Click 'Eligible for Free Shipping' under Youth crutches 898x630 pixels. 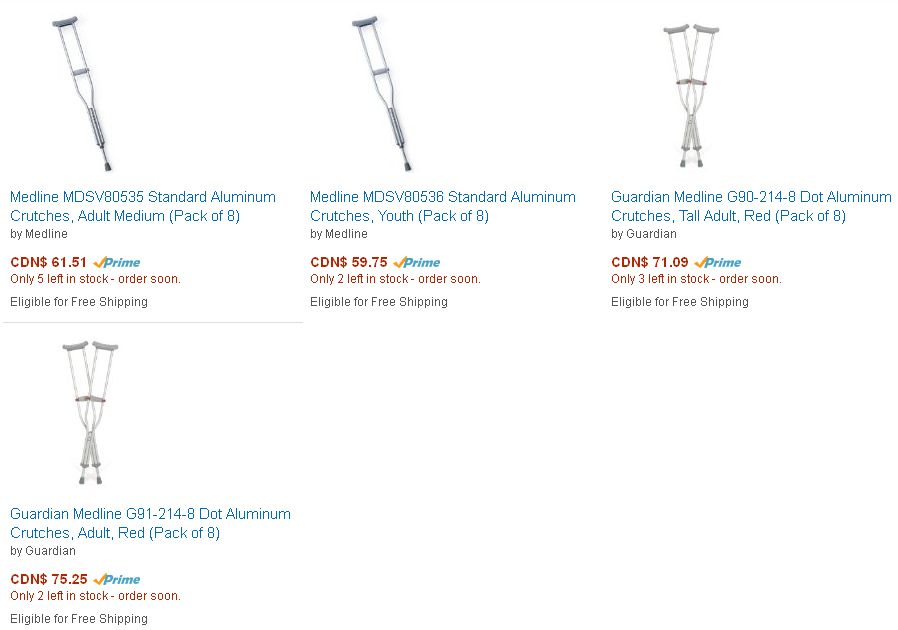coord(379,302)
